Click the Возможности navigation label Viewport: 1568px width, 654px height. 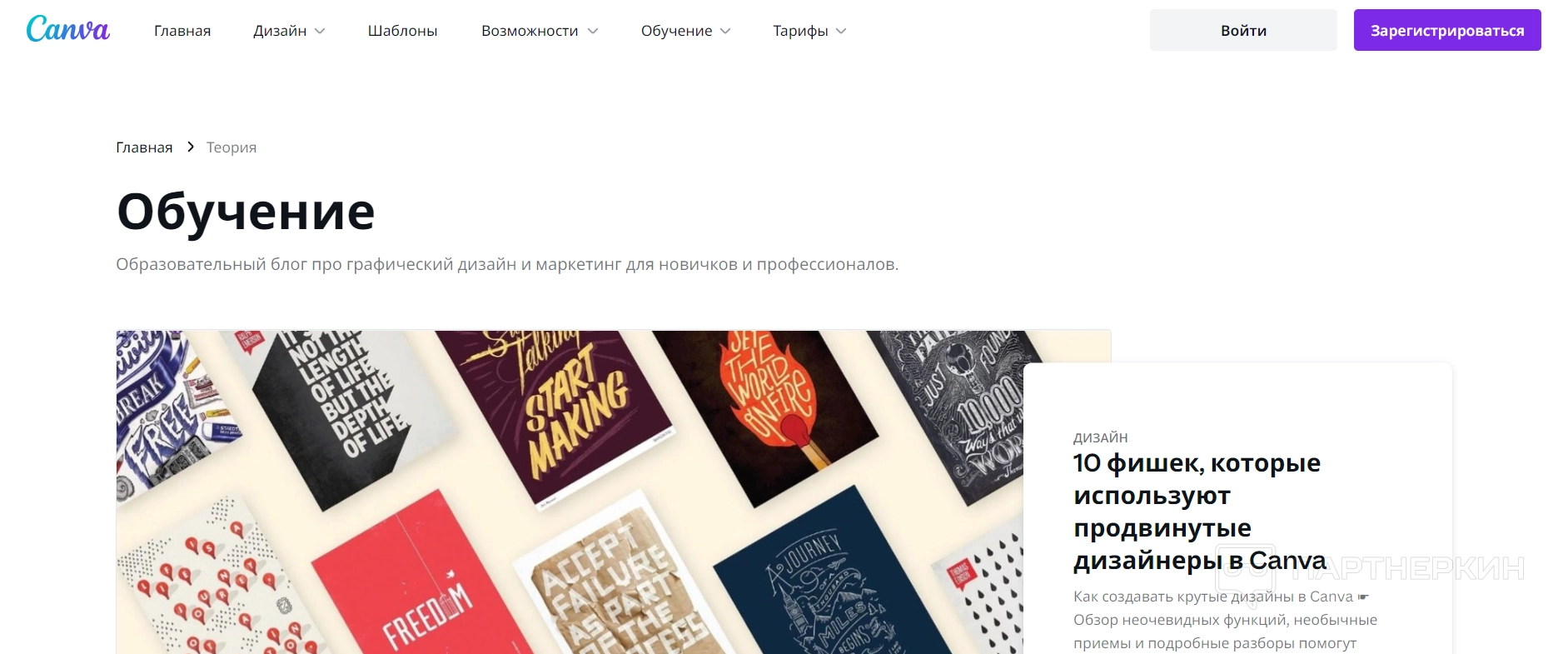(530, 31)
